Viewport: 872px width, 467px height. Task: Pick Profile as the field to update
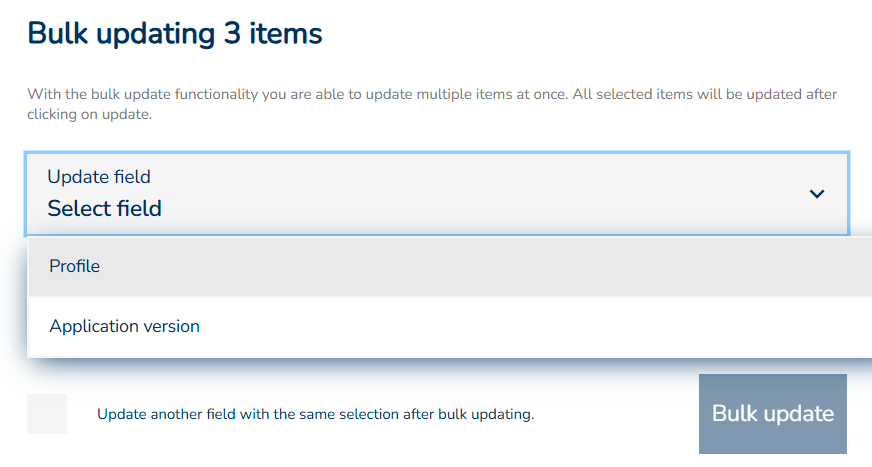pos(75,267)
